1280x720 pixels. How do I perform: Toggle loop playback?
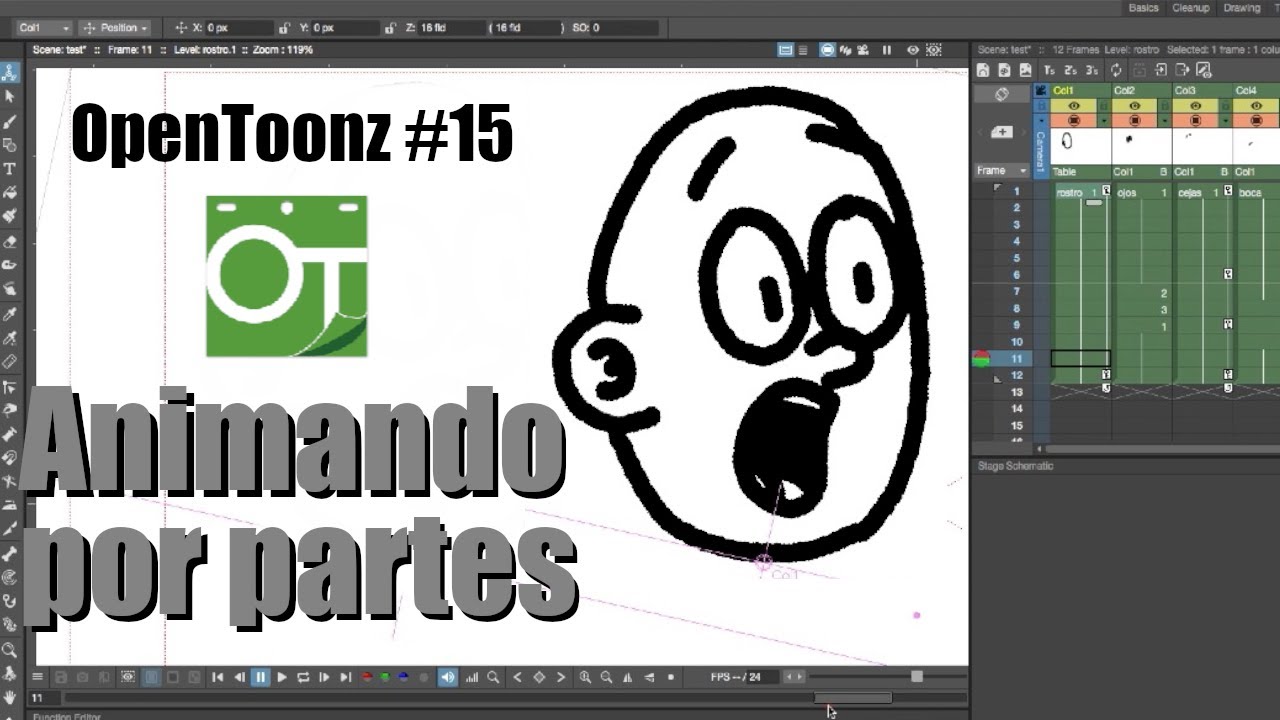pyautogui.click(x=303, y=677)
